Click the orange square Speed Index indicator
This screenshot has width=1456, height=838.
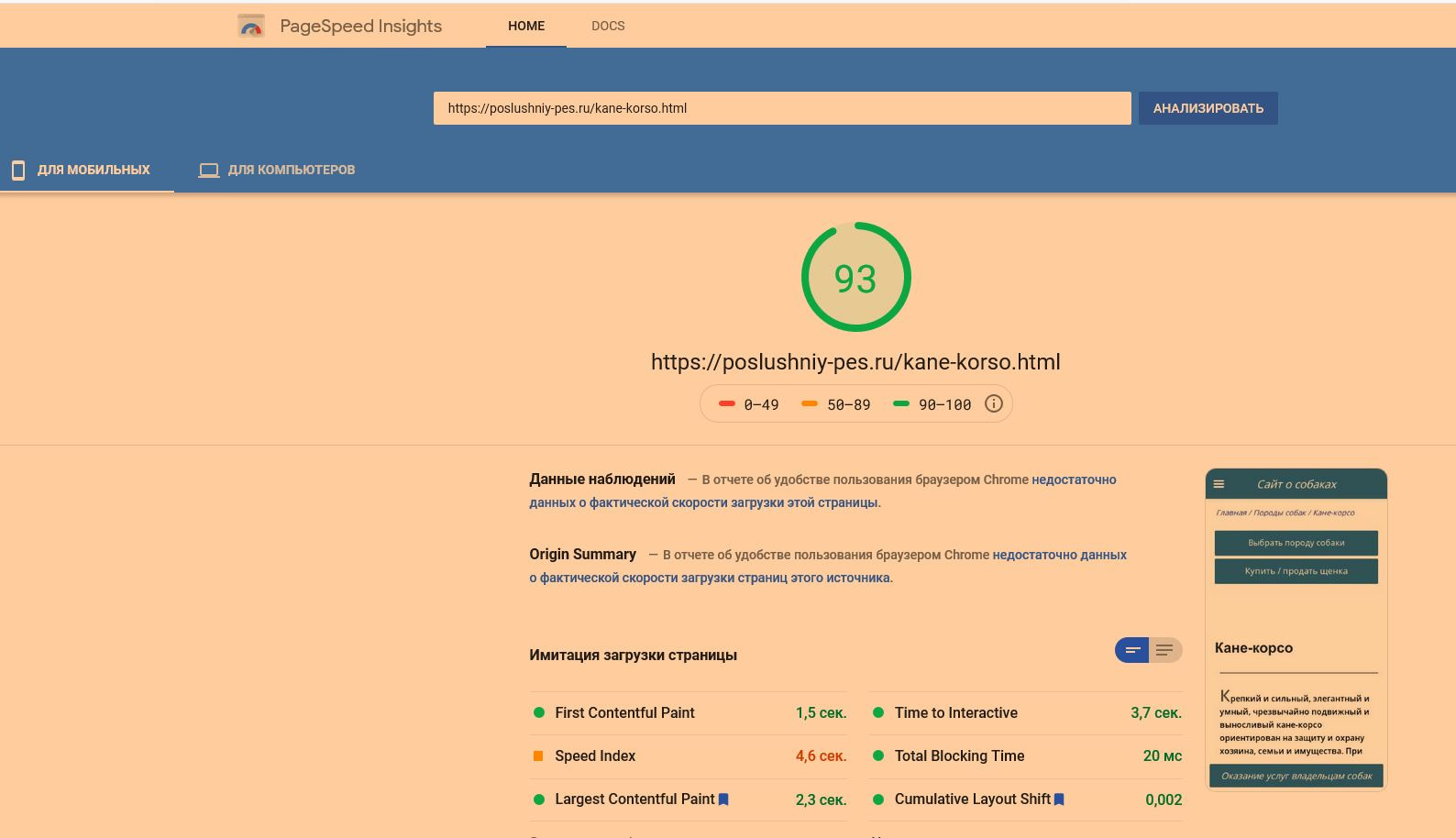click(538, 756)
